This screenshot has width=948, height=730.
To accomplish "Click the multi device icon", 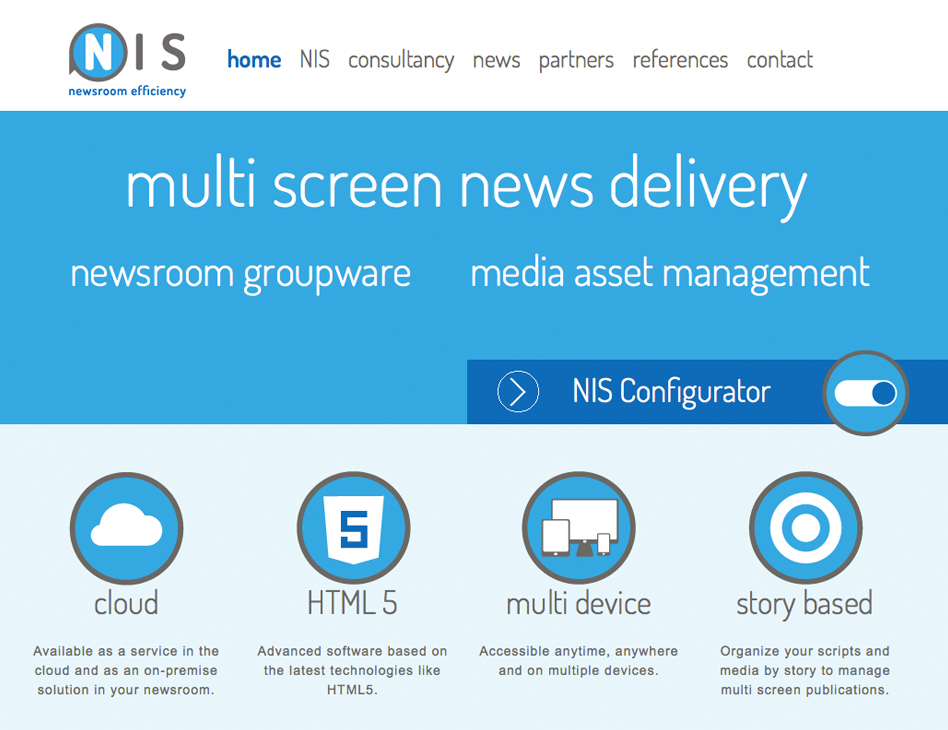I will [x=579, y=529].
